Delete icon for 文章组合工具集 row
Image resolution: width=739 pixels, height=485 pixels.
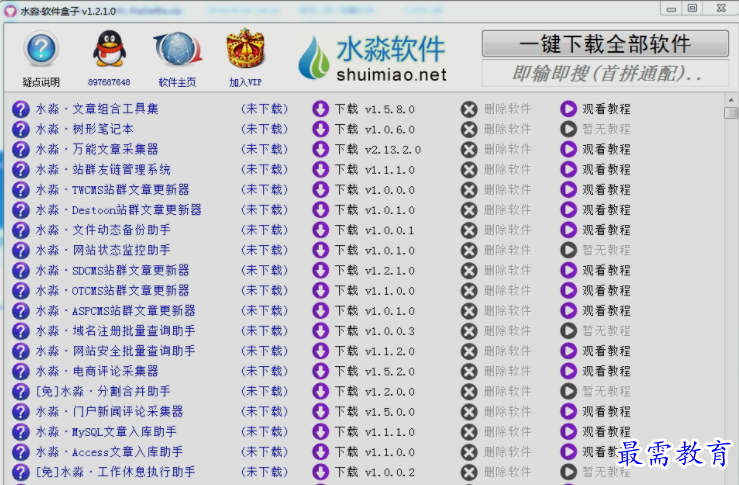click(x=469, y=109)
